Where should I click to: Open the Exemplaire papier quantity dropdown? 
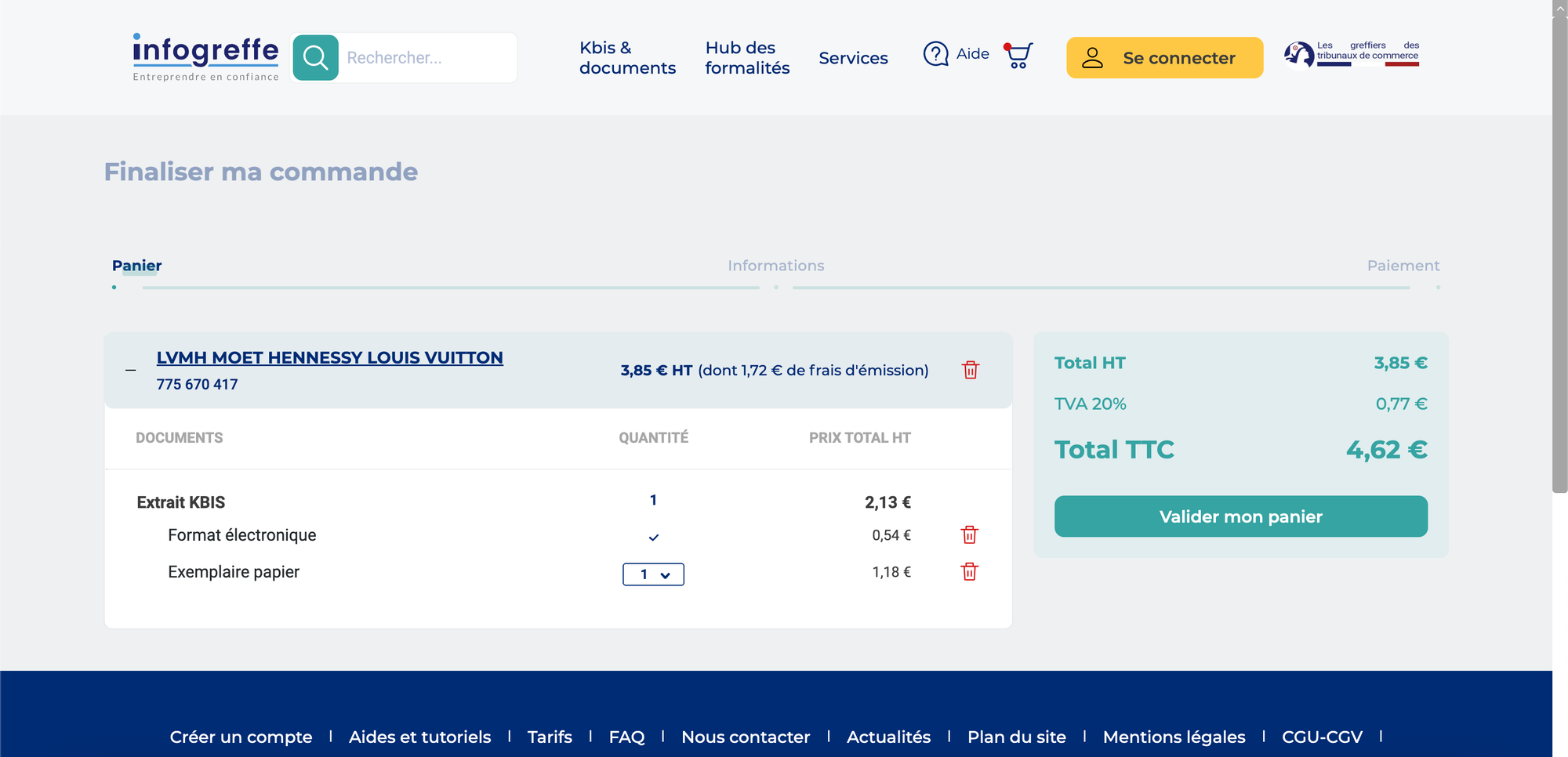[x=653, y=574]
